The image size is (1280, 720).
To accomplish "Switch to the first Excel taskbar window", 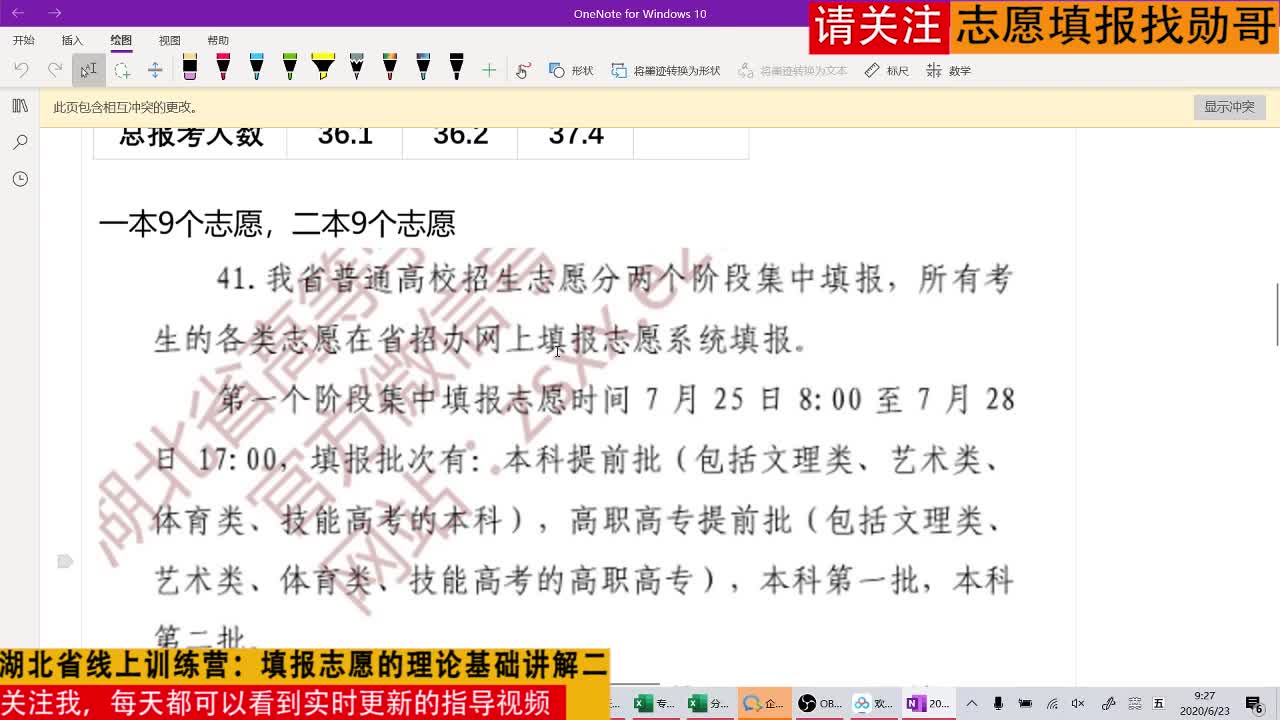I will click(655, 703).
